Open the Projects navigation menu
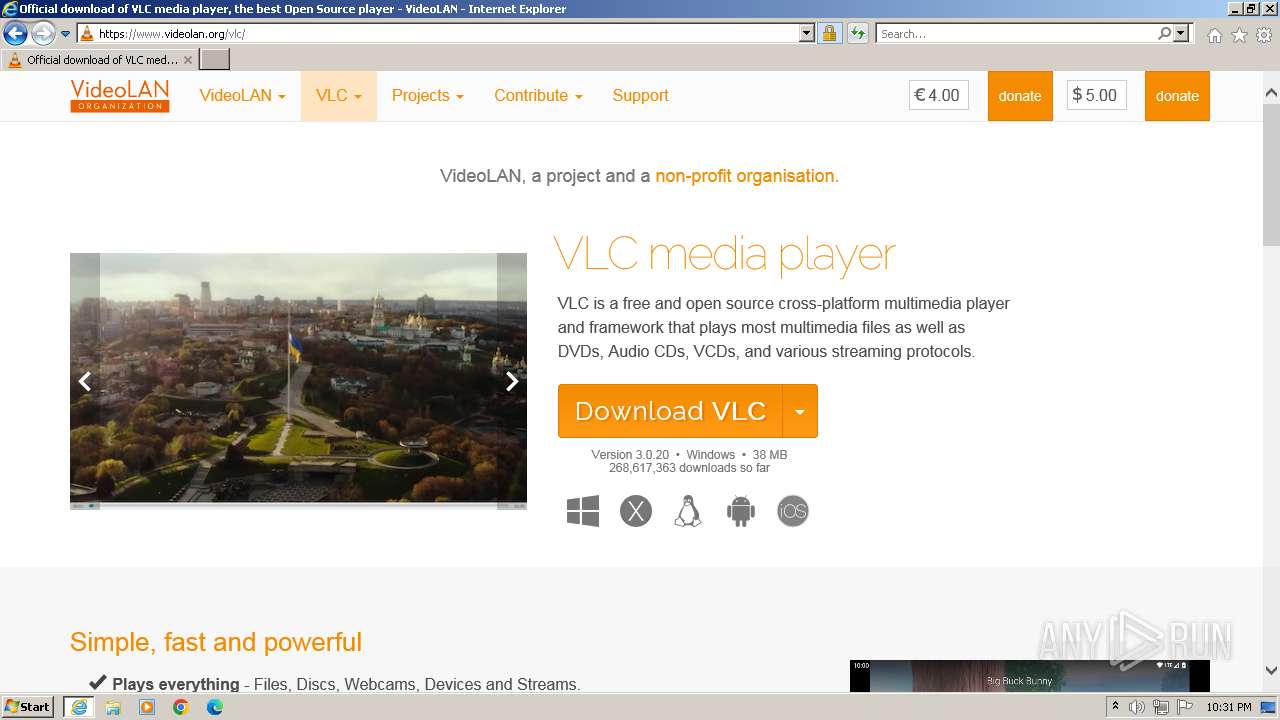Image resolution: width=1280 pixels, height=720 pixels. coord(427,96)
